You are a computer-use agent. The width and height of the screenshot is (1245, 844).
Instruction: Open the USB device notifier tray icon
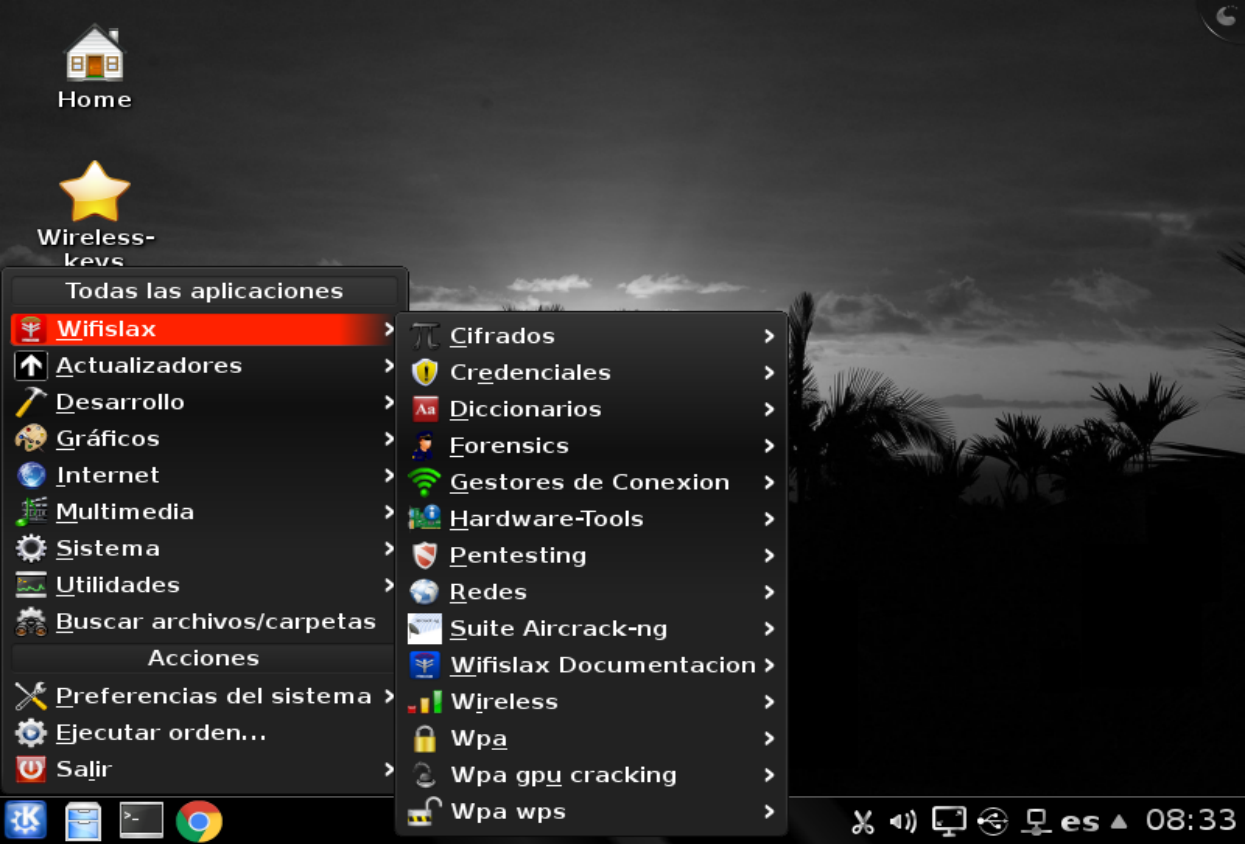(x=992, y=821)
